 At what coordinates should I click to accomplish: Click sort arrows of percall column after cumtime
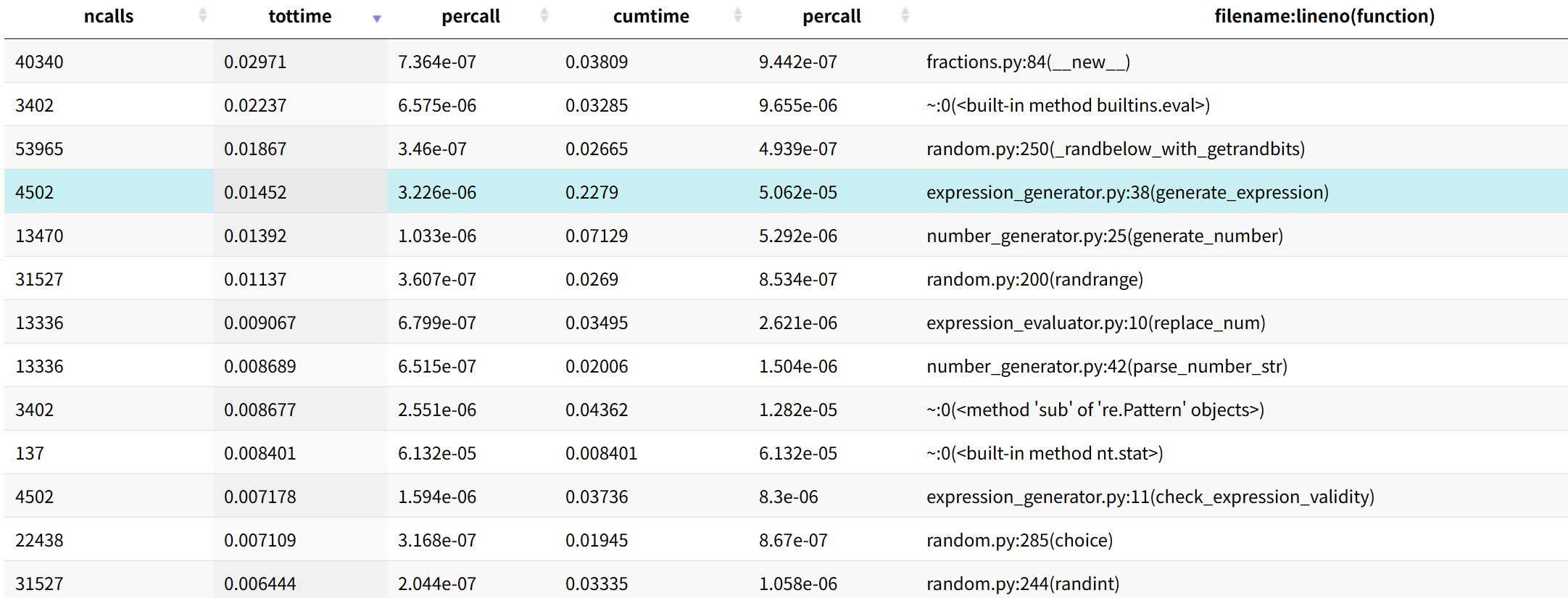905,15
